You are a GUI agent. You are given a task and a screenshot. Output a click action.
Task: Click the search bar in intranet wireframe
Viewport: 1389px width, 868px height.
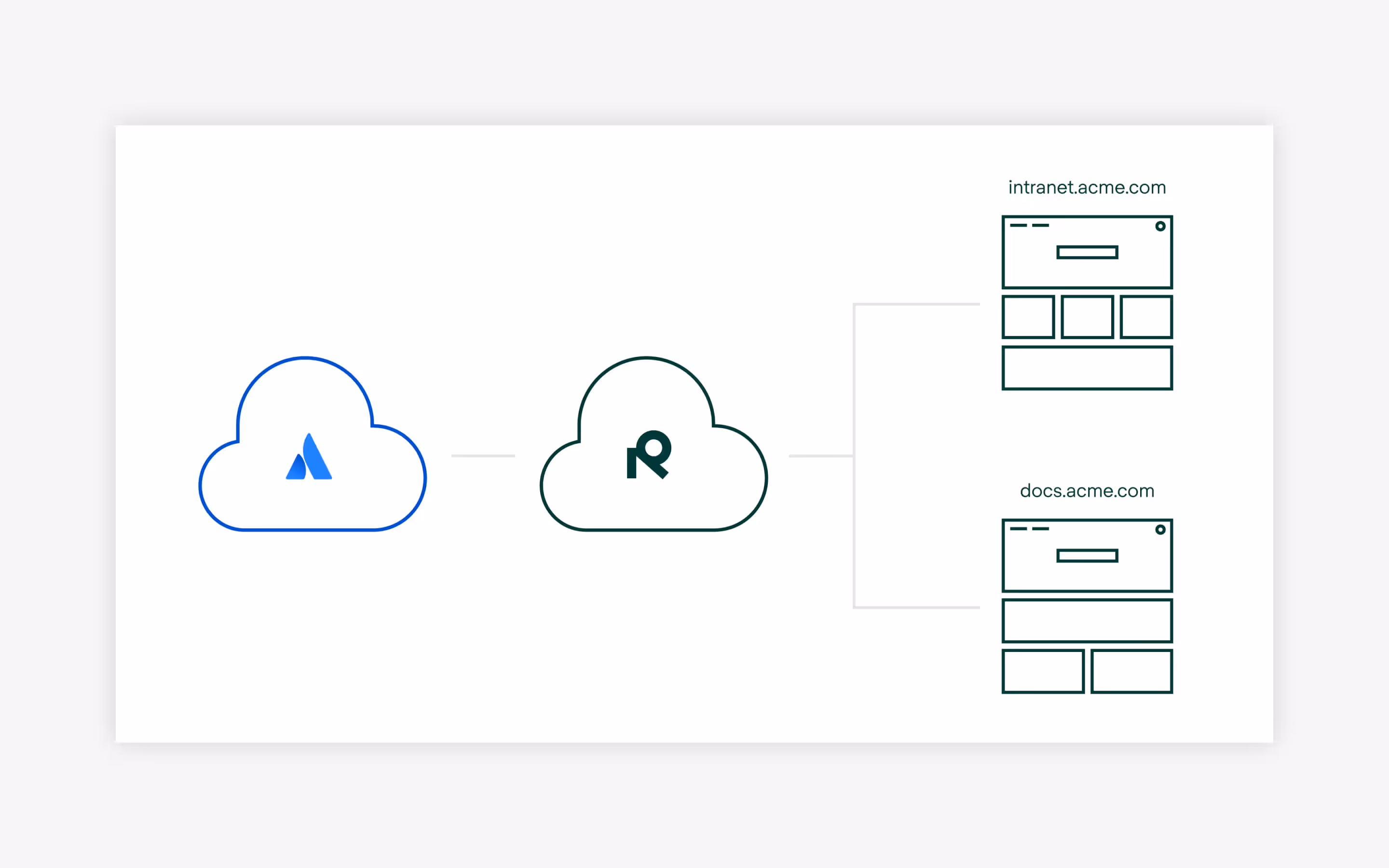(1087, 253)
